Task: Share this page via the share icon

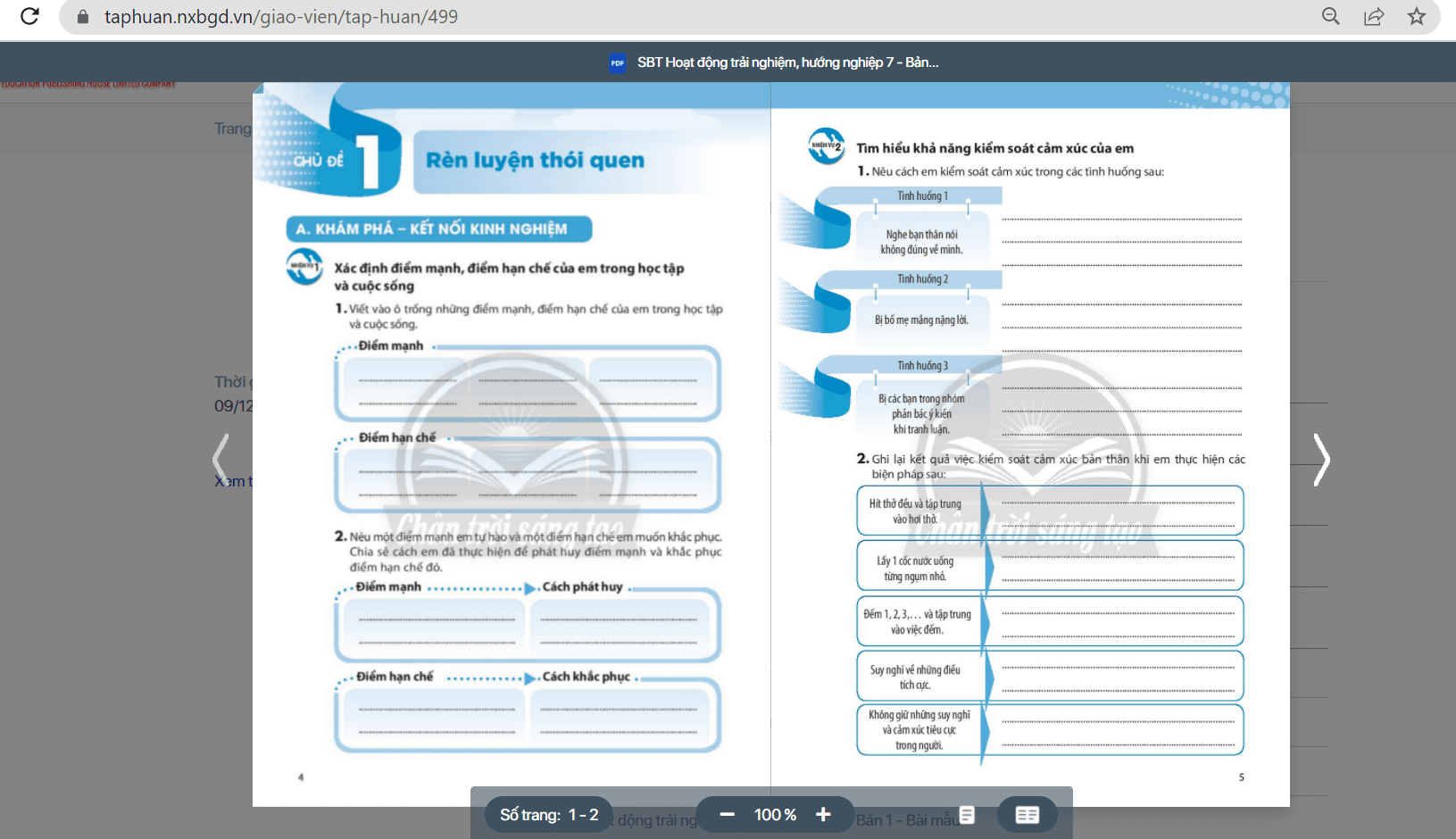Action: click(x=1374, y=16)
